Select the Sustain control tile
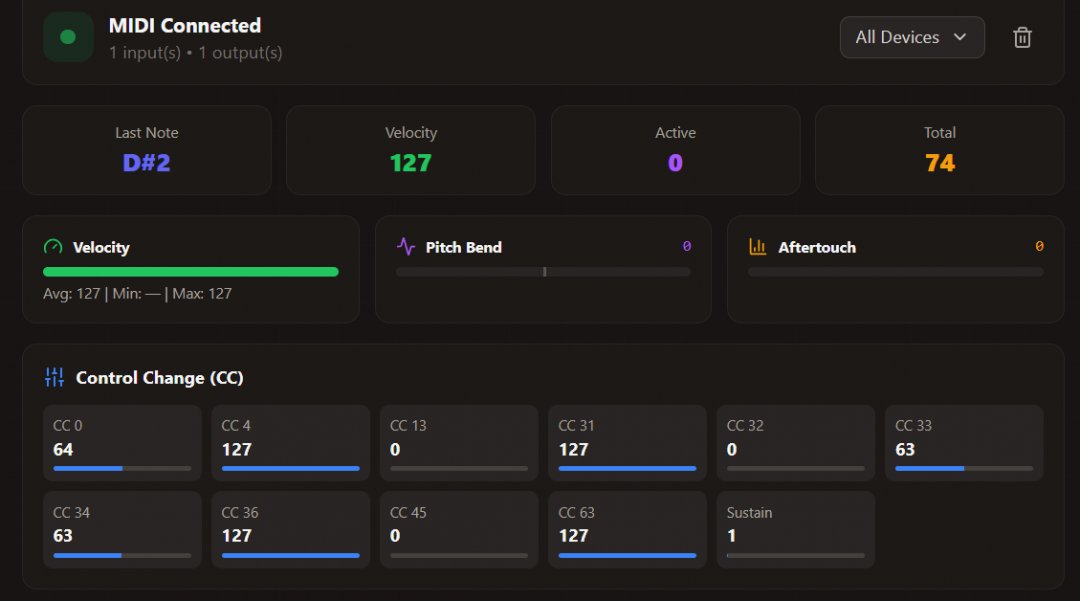The width and height of the screenshot is (1080, 601). pyautogui.click(x=795, y=529)
